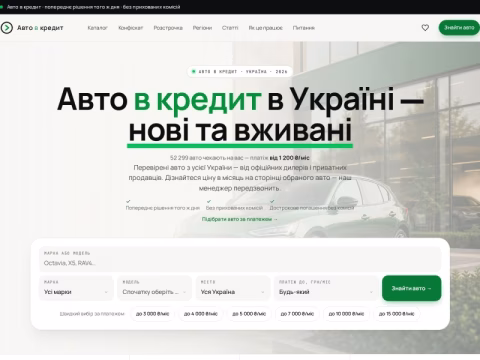Click the Авто в кредит brand name
This screenshot has height=360, width=480.
40,28
